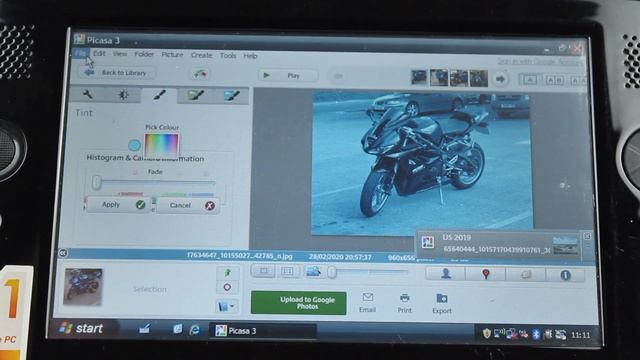640x360 pixels.
Task: Open the Create menu
Action: 202,55
